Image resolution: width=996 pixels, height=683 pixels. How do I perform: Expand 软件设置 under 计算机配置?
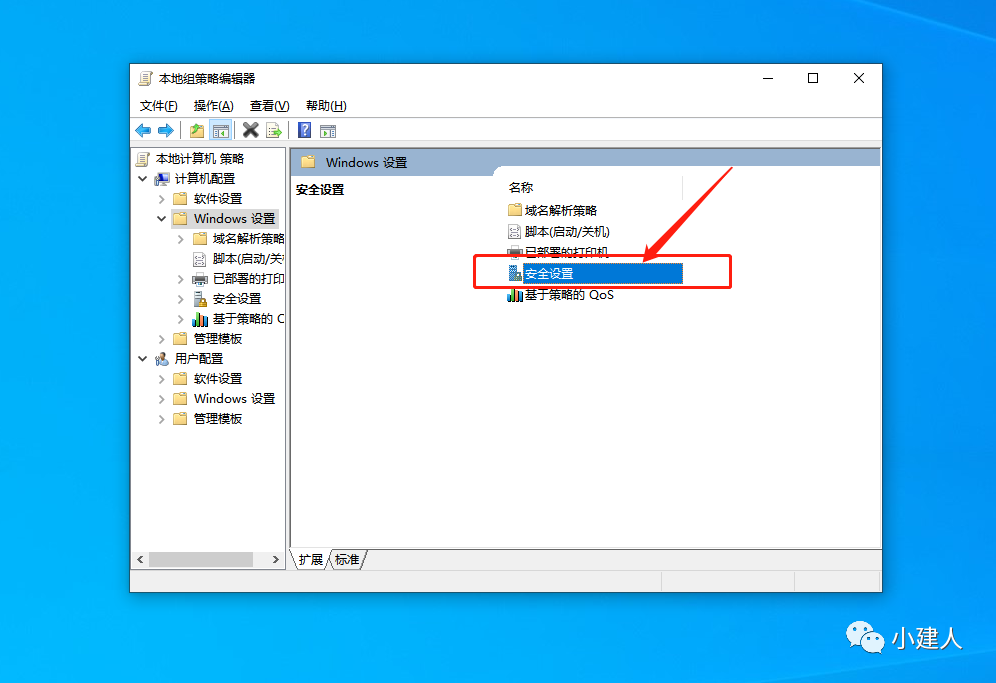click(161, 199)
